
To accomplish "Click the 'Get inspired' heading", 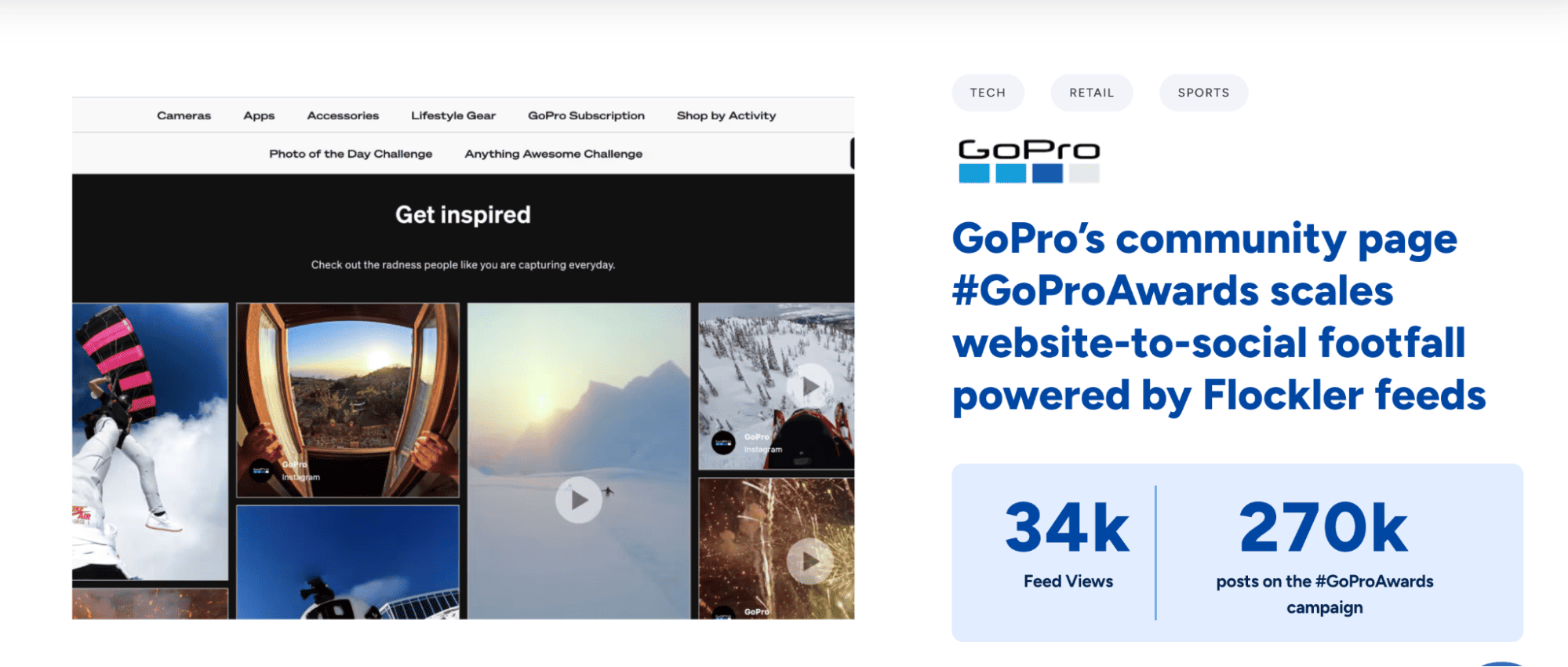I will 463,214.
